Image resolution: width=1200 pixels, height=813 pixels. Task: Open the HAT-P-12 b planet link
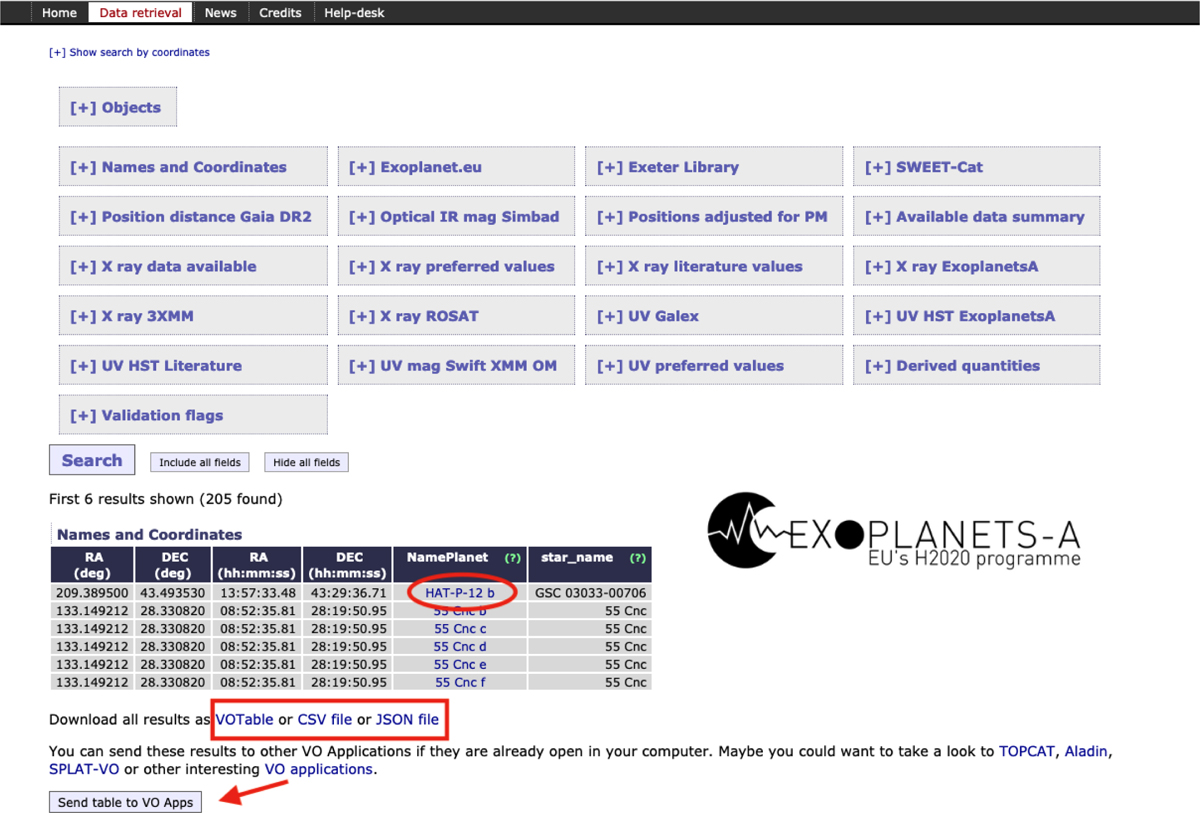pos(460,592)
